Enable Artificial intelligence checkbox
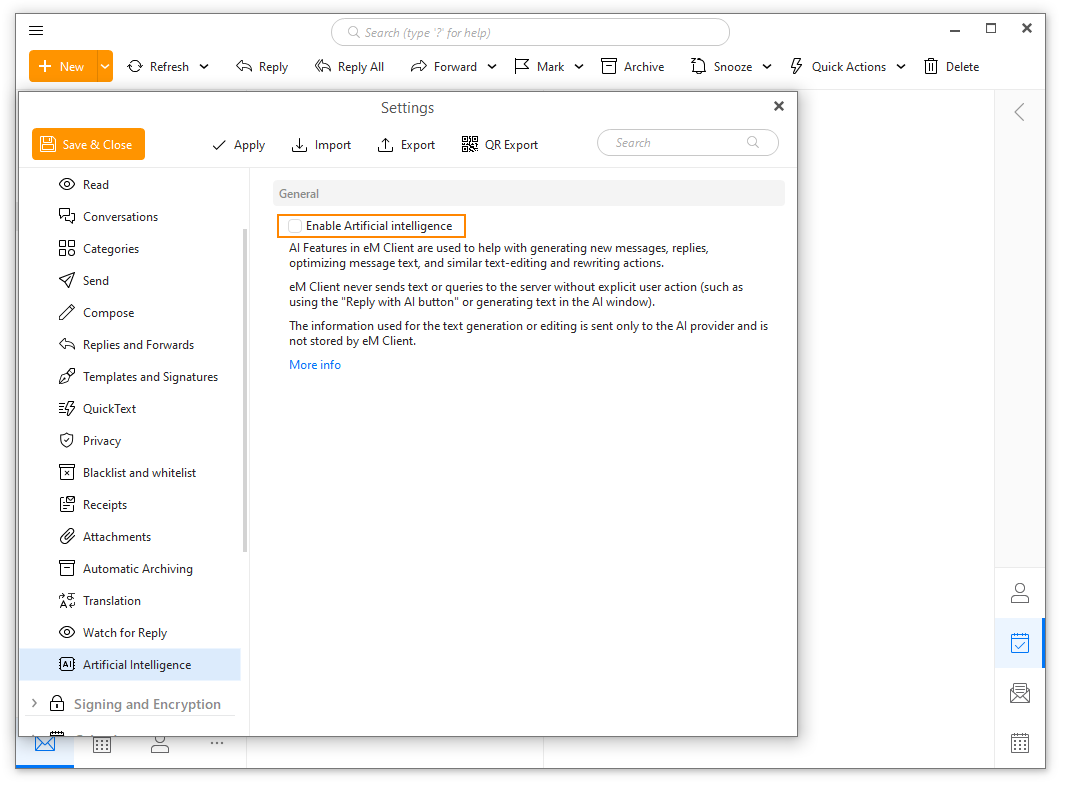The height and width of the screenshot is (785, 1065). point(295,226)
